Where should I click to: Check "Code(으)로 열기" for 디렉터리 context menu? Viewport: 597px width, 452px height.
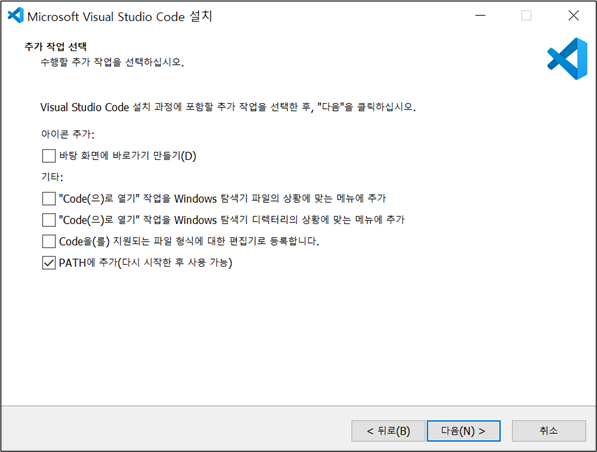[x=49, y=220]
